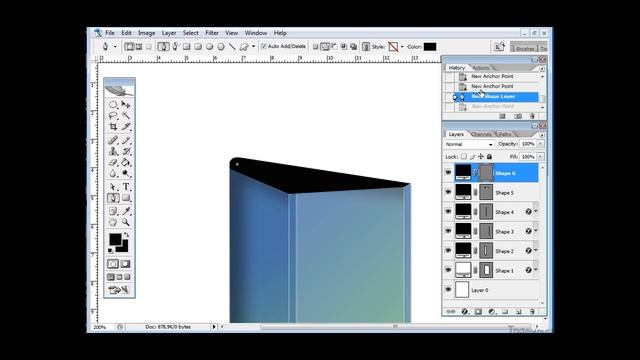The height and width of the screenshot is (360, 640).
Task: Select the Eyedropper tool
Action: [126, 211]
